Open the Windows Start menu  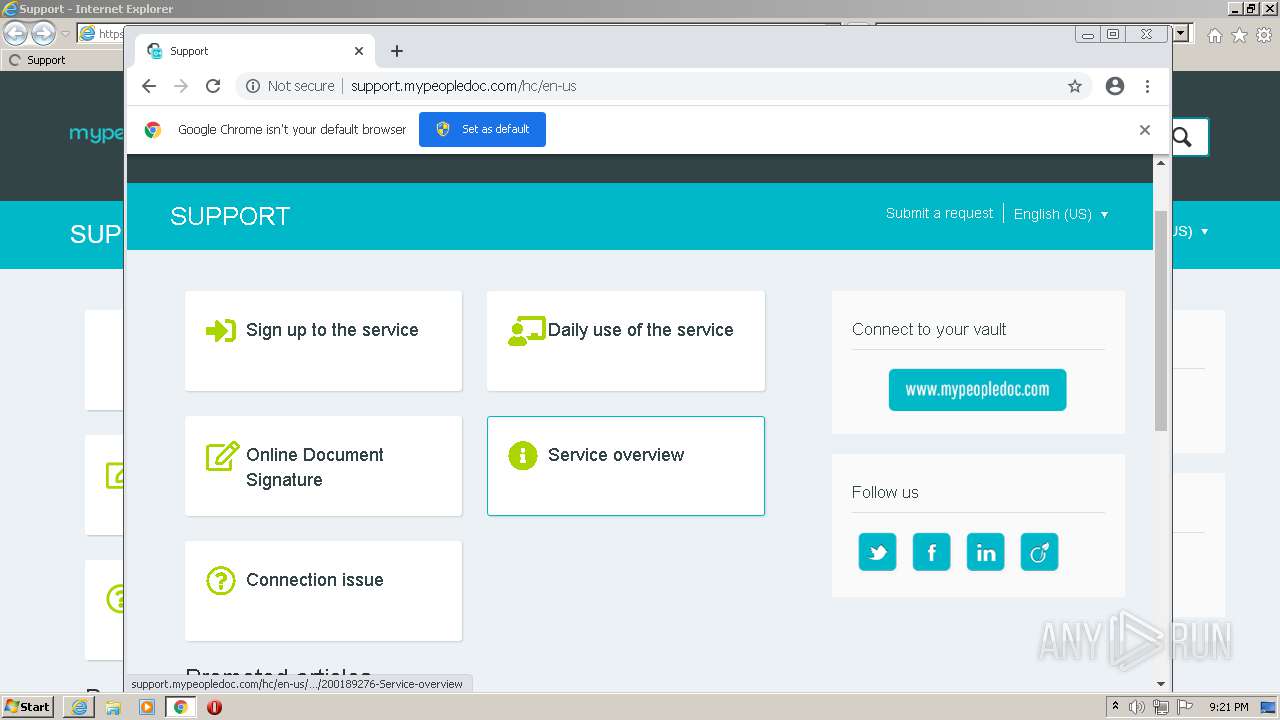(27, 707)
